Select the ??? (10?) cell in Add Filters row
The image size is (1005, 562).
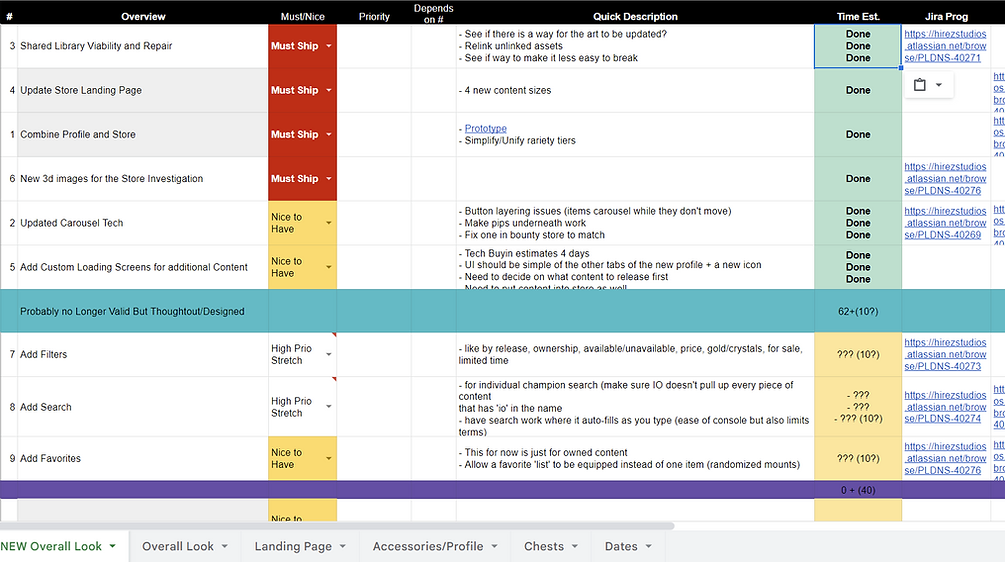pos(858,354)
